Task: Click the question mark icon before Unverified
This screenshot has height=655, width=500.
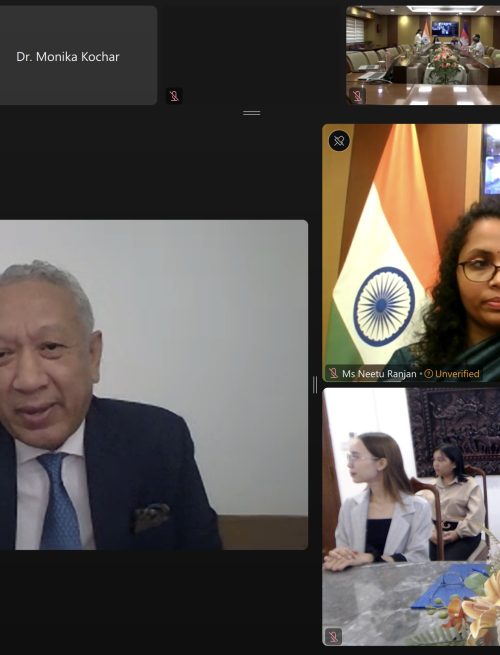Action: point(428,373)
